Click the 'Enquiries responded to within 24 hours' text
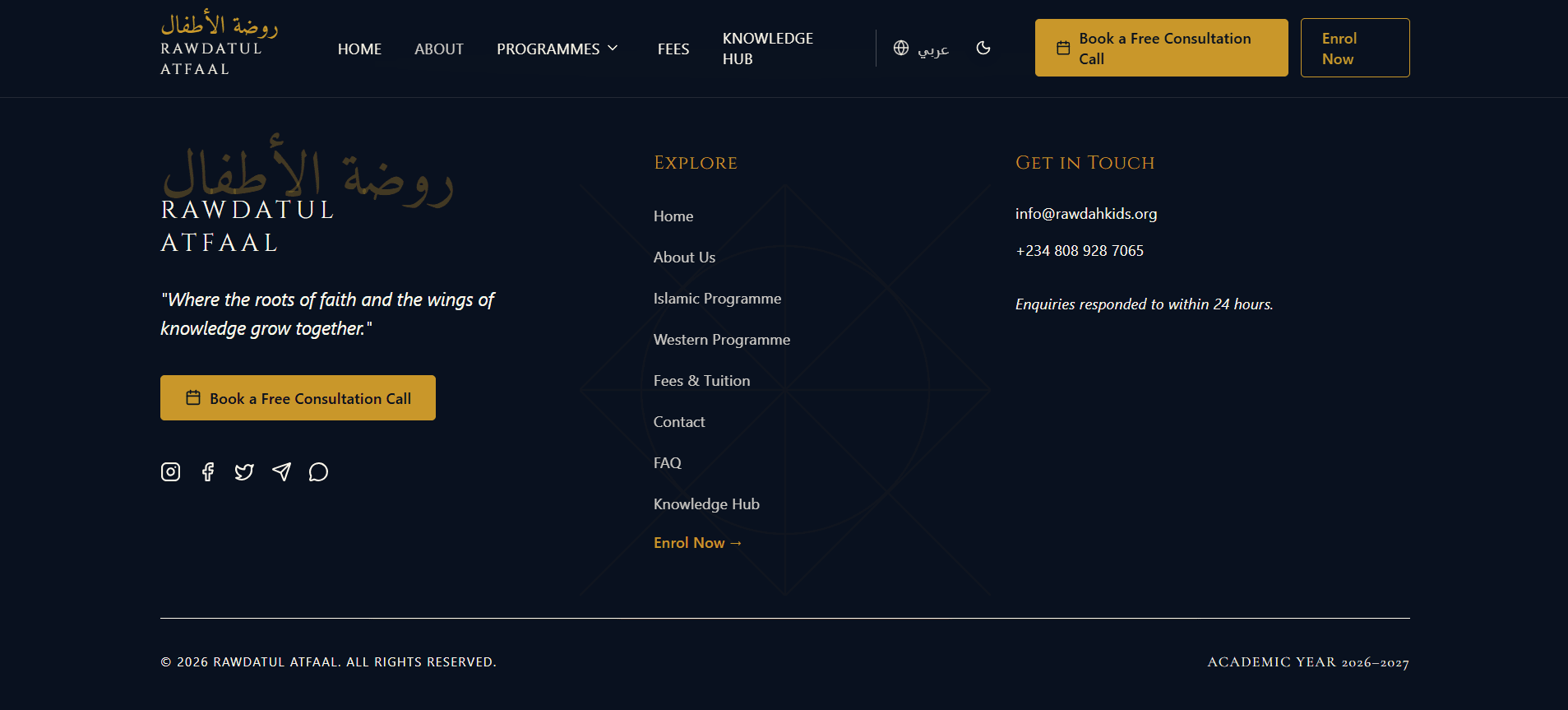The width and height of the screenshot is (1568, 710). click(x=1145, y=304)
